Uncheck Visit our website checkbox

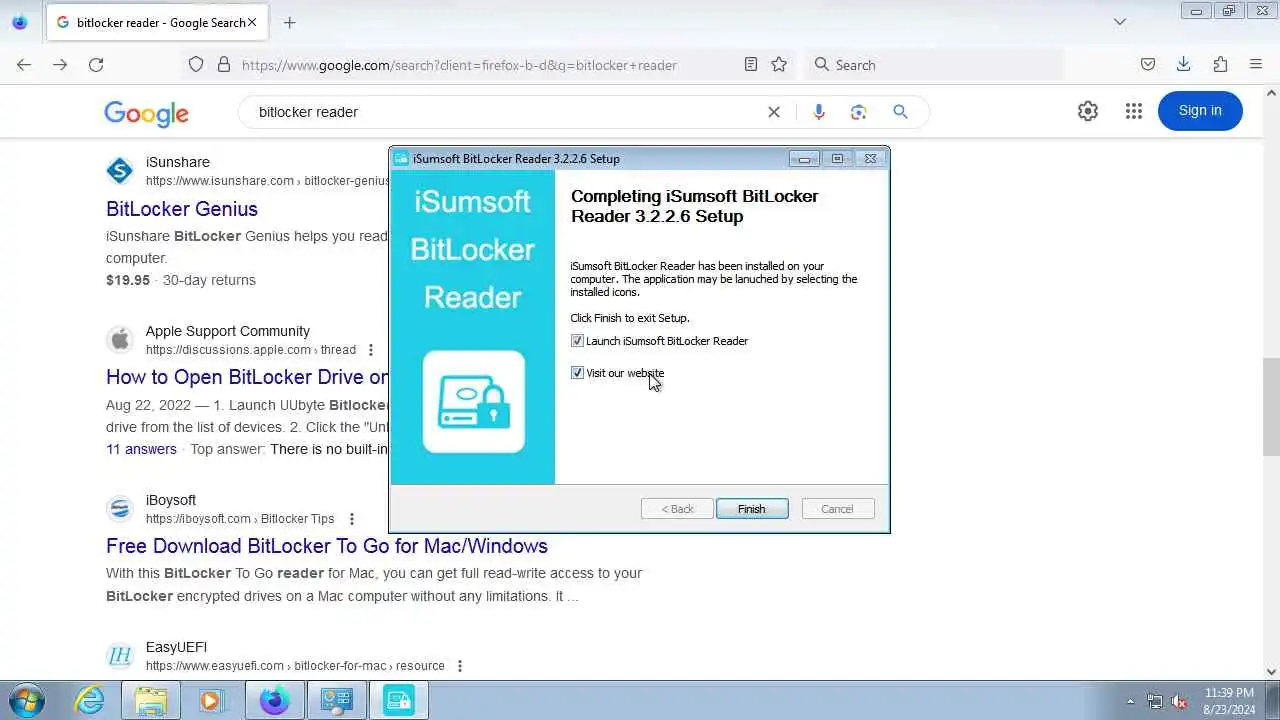click(577, 373)
